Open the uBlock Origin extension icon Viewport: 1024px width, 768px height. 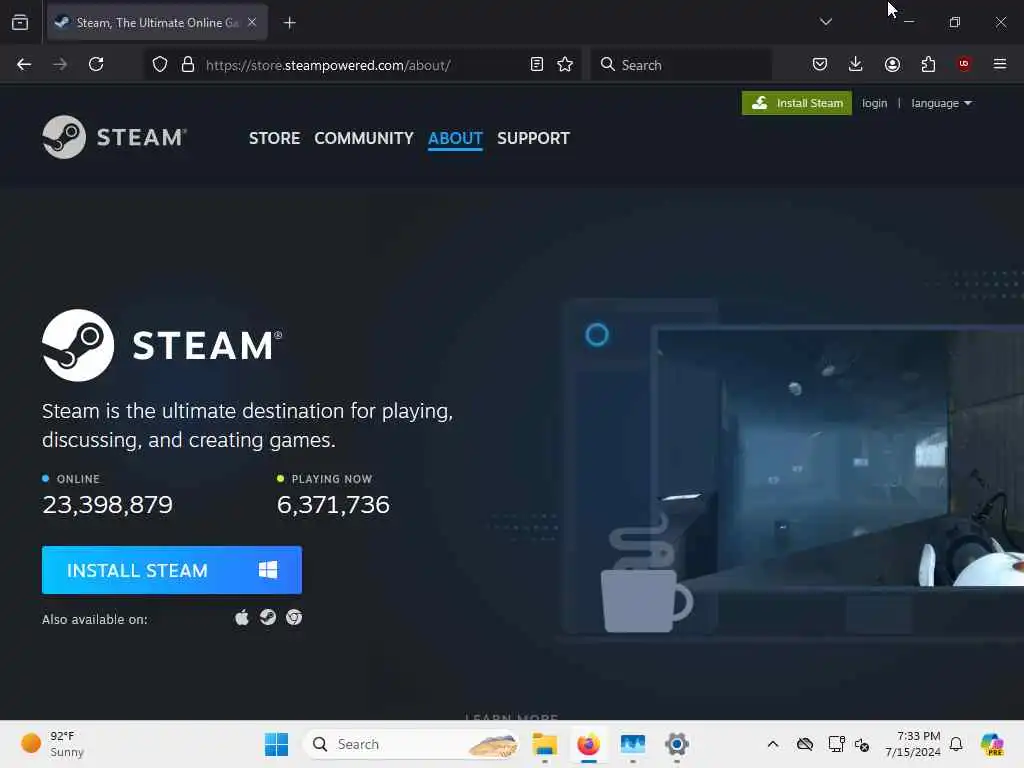964,63
